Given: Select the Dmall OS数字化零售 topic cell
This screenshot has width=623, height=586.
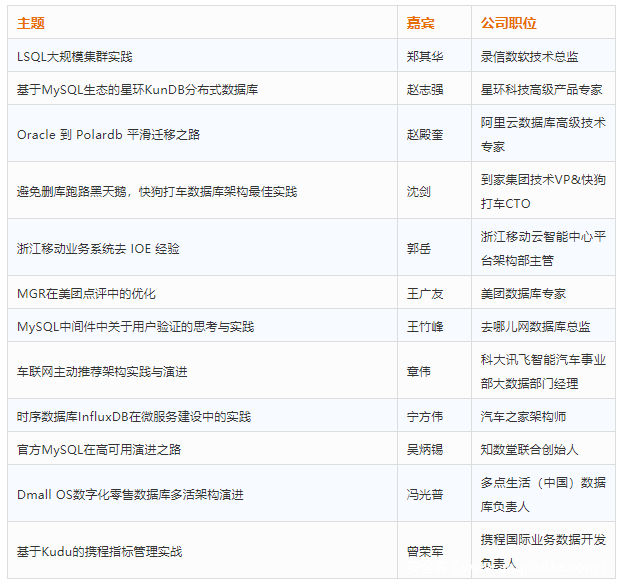Looking at the screenshot, I should tap(130, 494).
